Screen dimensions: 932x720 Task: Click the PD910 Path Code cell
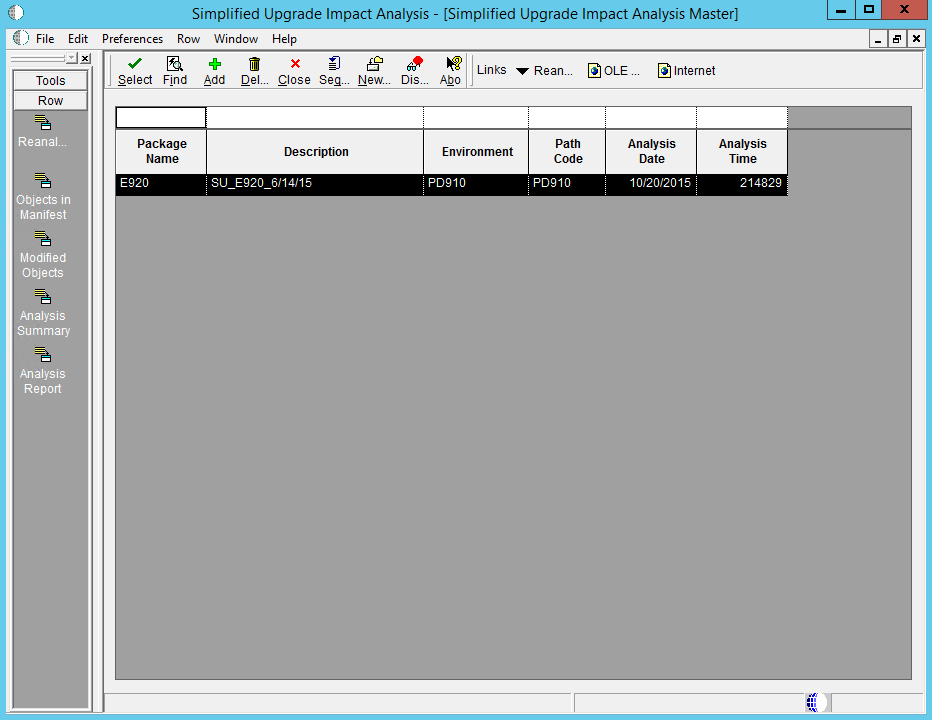click(x=567, y=184)
